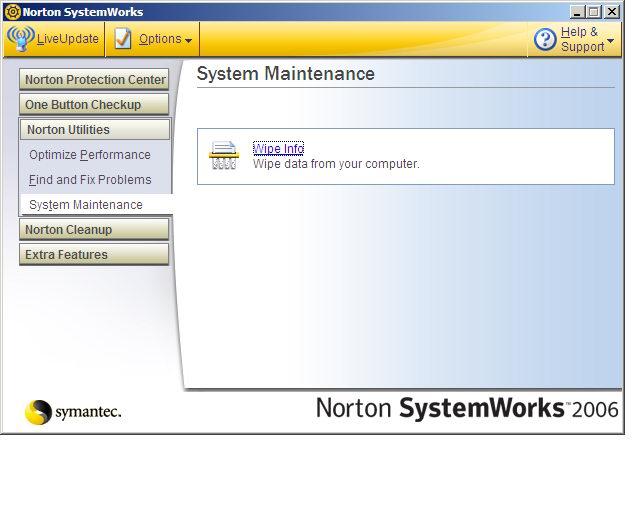Open Optimize Performance page

(90, 155)
